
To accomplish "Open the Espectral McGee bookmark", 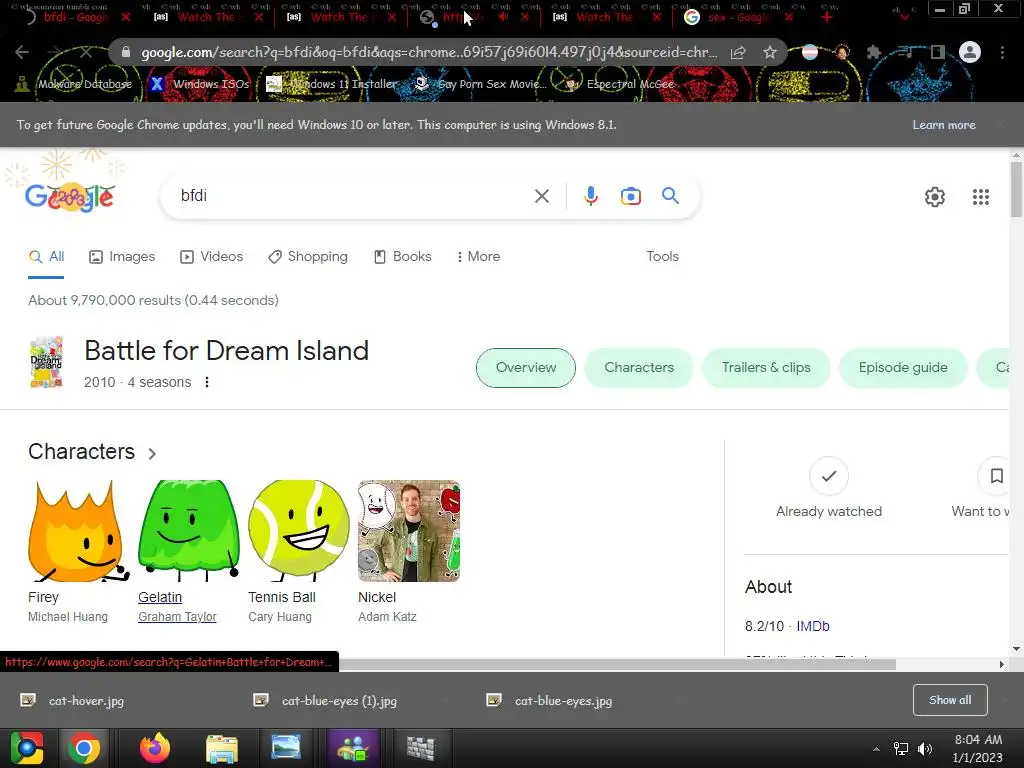I will (619, 84).
